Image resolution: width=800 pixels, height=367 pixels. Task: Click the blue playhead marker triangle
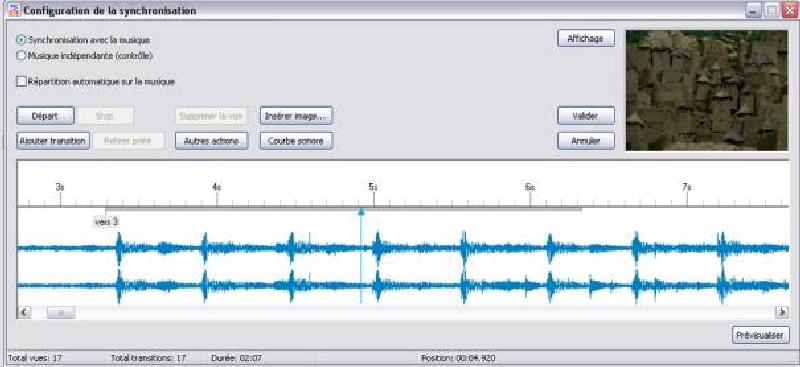(x=361, y=211)
